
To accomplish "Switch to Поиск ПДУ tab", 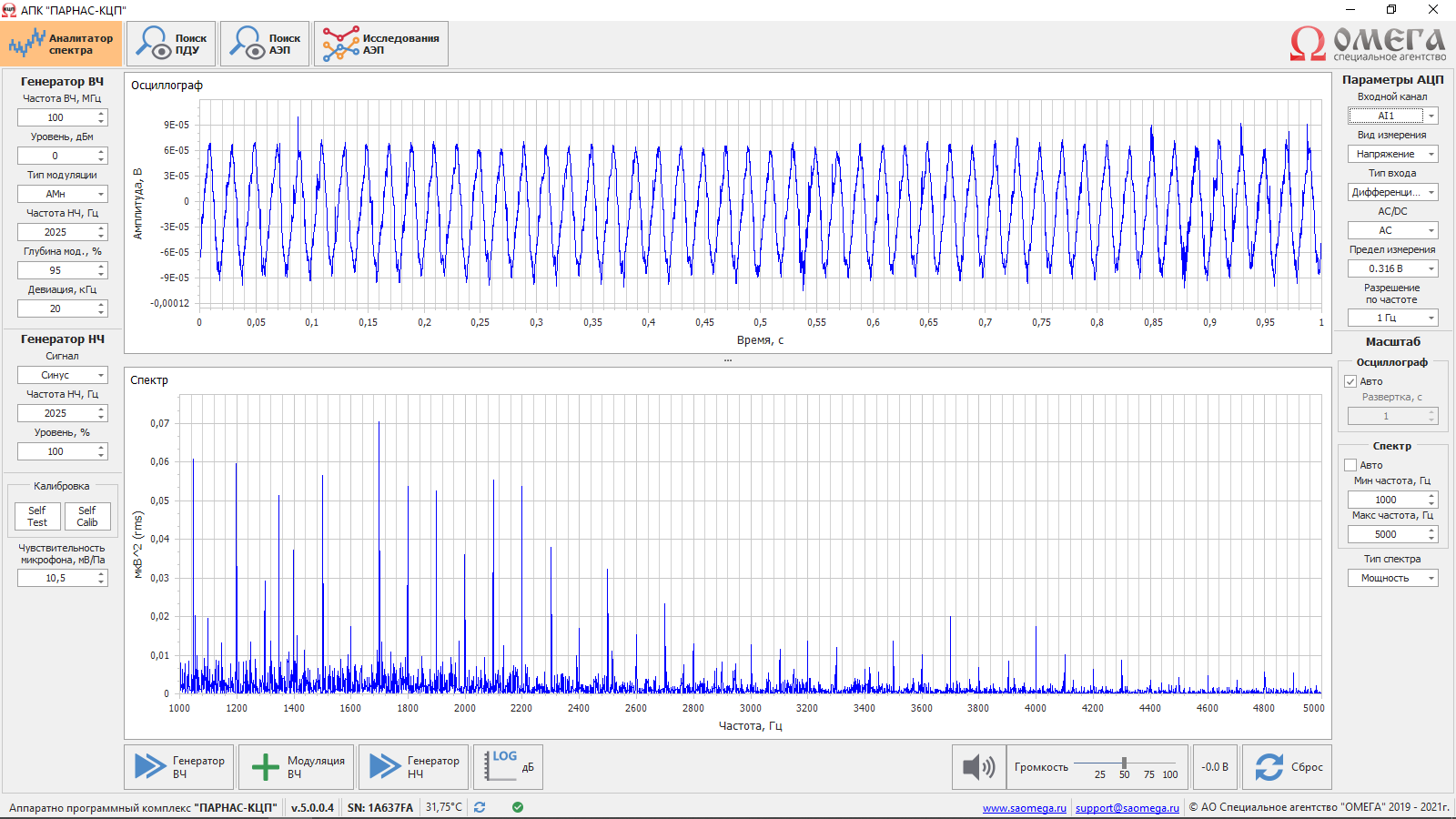I will pos(171,44).
